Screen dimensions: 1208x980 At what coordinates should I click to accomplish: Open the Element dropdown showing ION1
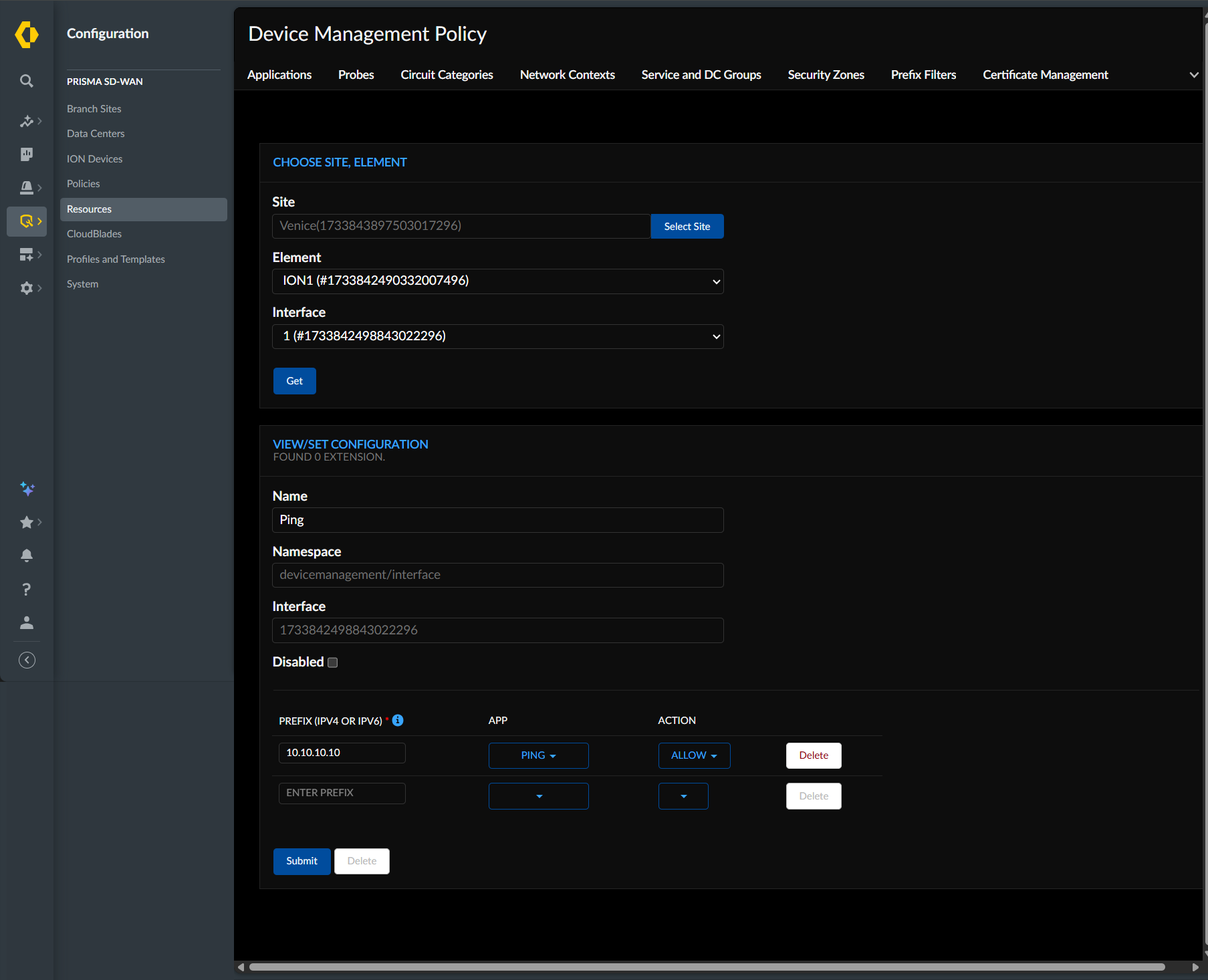(x=497, y=281)
